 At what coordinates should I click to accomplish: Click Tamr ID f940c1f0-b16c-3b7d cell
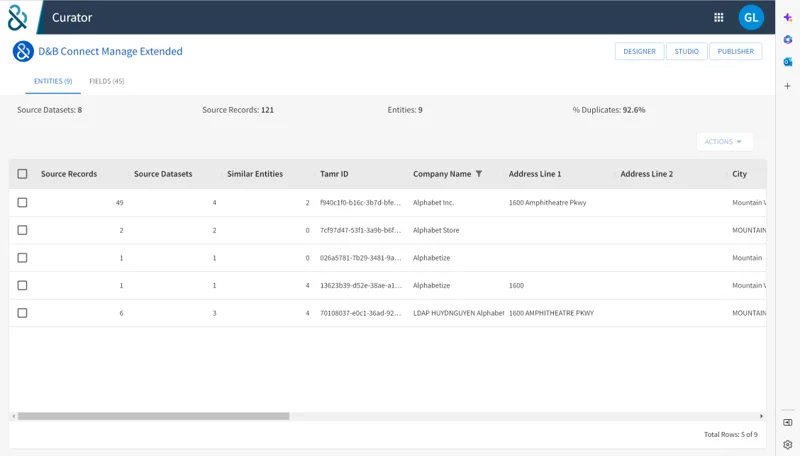[x=360, y=202]
